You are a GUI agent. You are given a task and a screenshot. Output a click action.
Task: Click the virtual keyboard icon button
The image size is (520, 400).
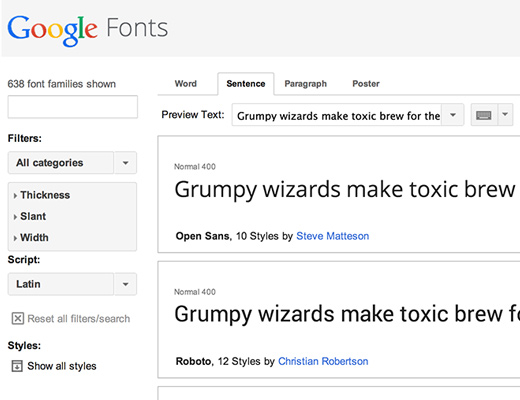(x=484, y=115)
